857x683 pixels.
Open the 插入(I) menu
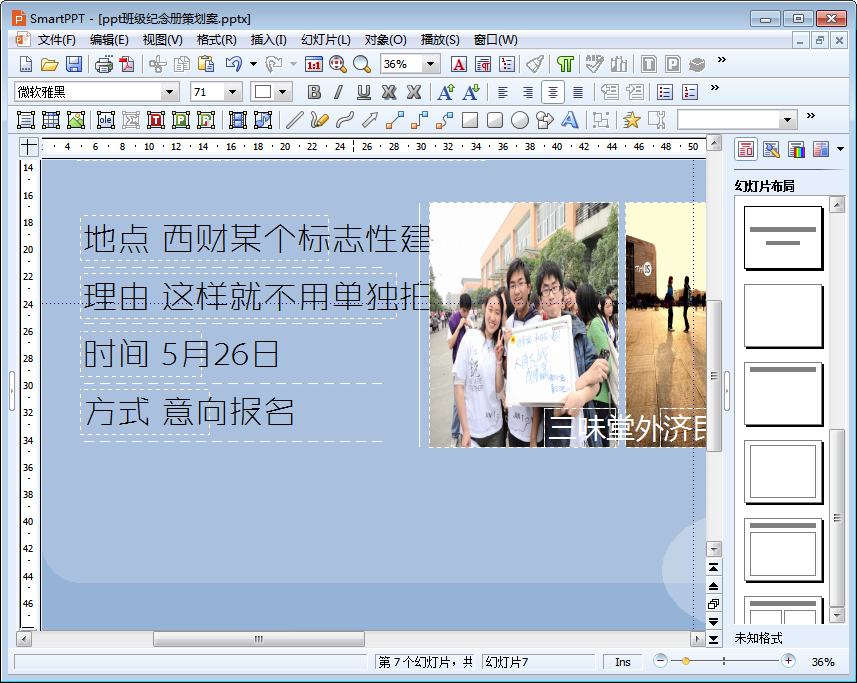(268, 40)
